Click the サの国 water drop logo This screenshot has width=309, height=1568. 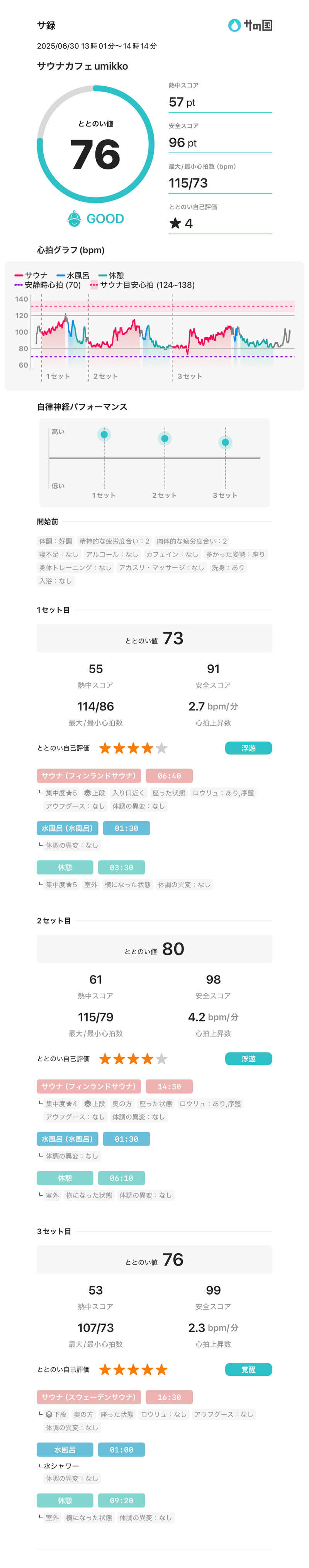pyautogui.click(x=234, y=25)
